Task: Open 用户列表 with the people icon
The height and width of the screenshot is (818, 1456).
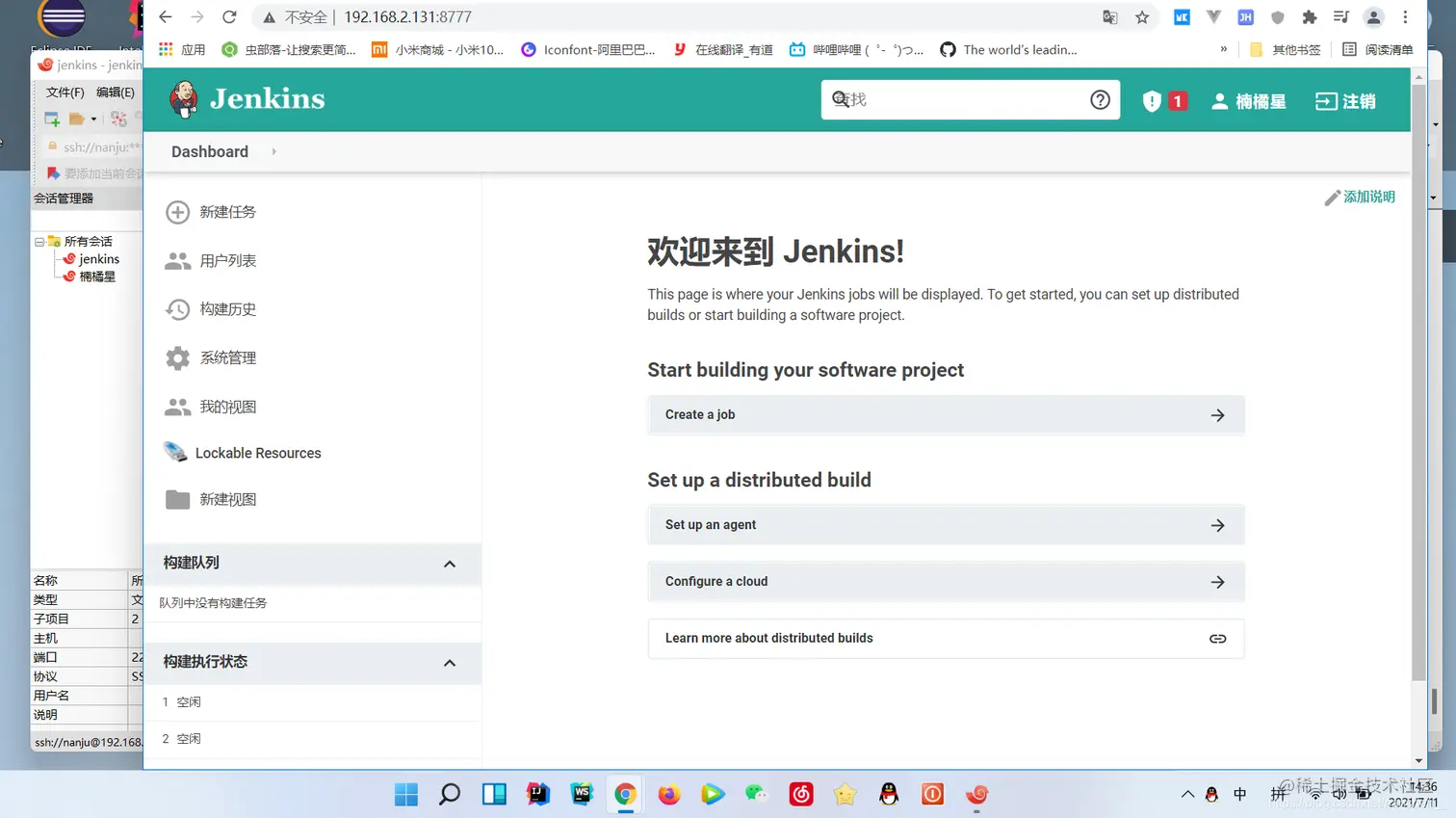Action: 178,259
